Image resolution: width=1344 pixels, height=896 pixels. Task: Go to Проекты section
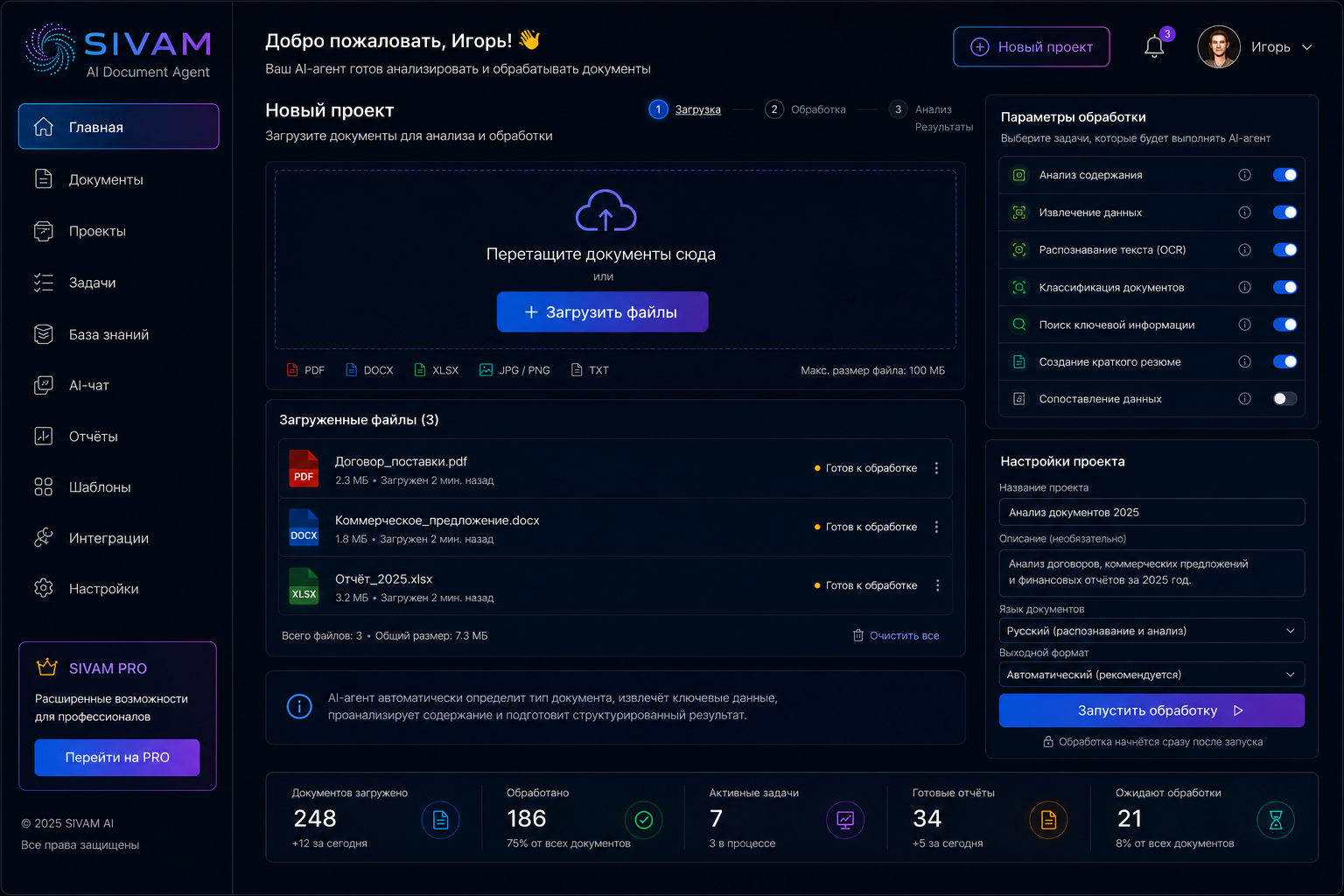coord(118,231)
